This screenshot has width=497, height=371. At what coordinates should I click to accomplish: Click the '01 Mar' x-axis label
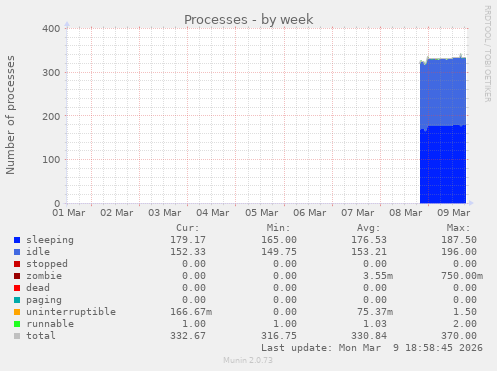(69, 213)
